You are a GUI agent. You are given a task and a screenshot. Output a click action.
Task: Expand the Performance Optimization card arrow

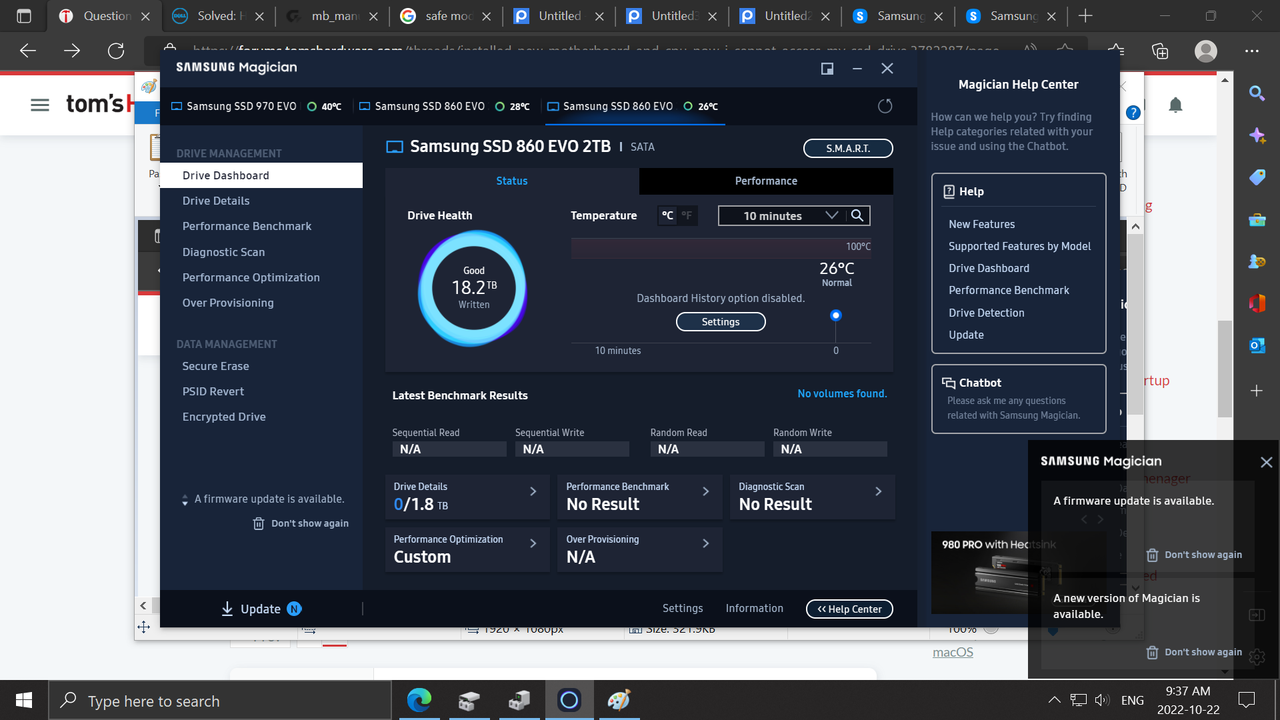coord(533,543)
